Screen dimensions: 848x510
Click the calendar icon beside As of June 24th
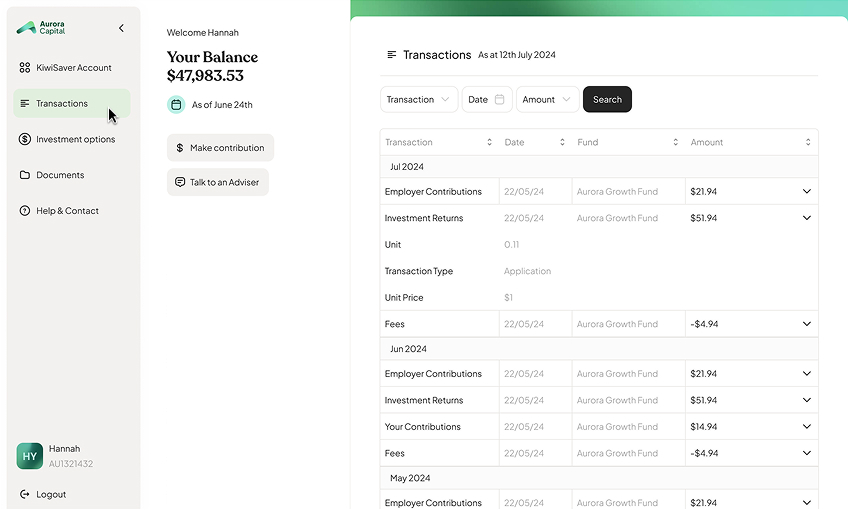[176, 104]
